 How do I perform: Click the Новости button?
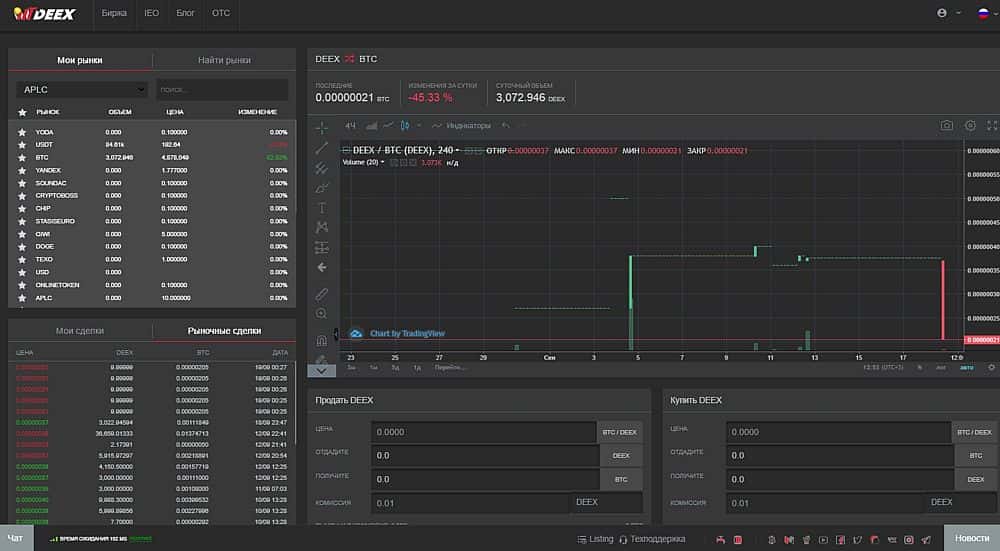(x=971, y=538)
